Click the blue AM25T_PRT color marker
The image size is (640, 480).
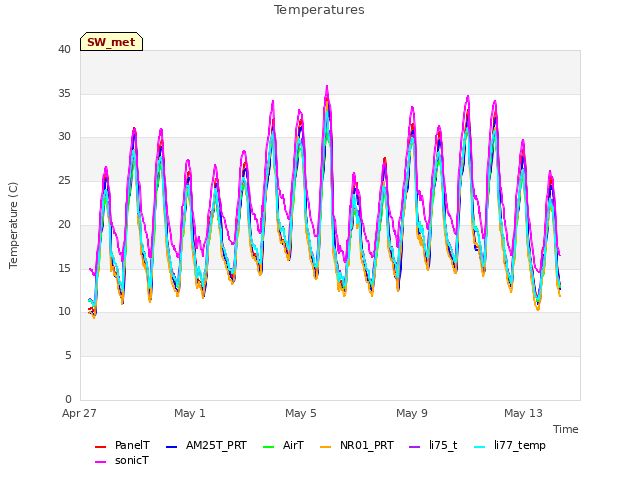tap(171, 447)
